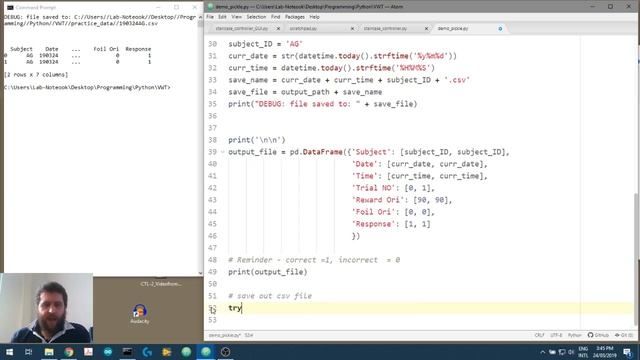Switch to the staircase_controller.py tab
The image size is (640, 360).
click(385, 29)
